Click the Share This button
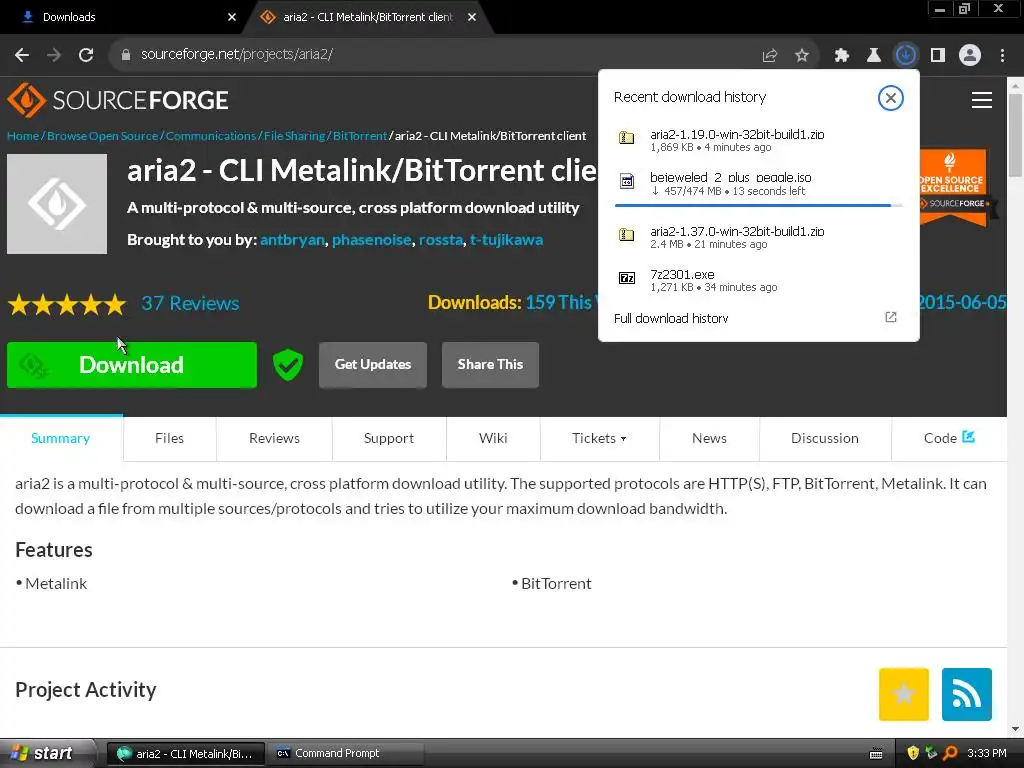This screenshot has width=1024, height=768. 490,364
